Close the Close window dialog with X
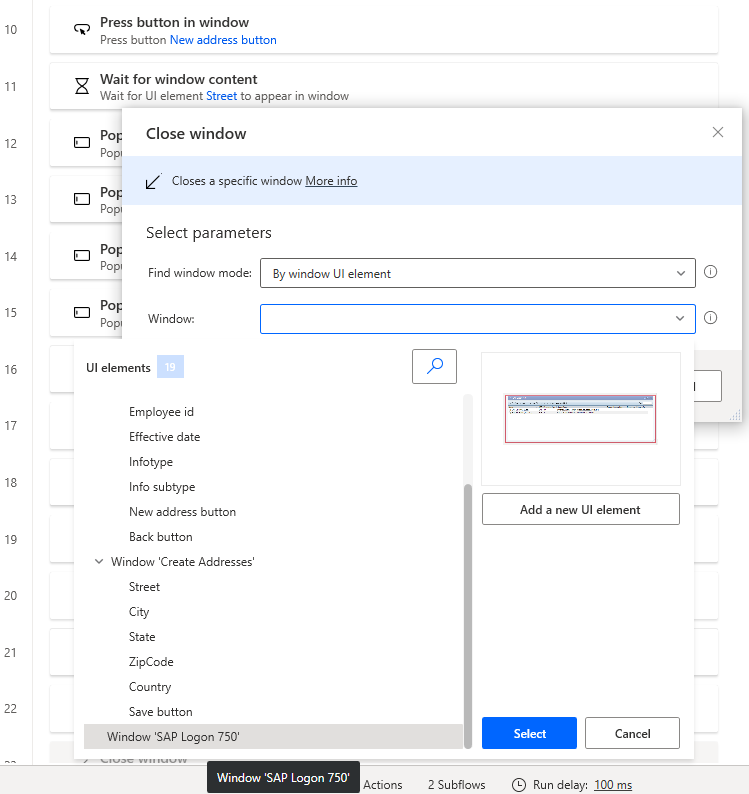 point(718,132)
